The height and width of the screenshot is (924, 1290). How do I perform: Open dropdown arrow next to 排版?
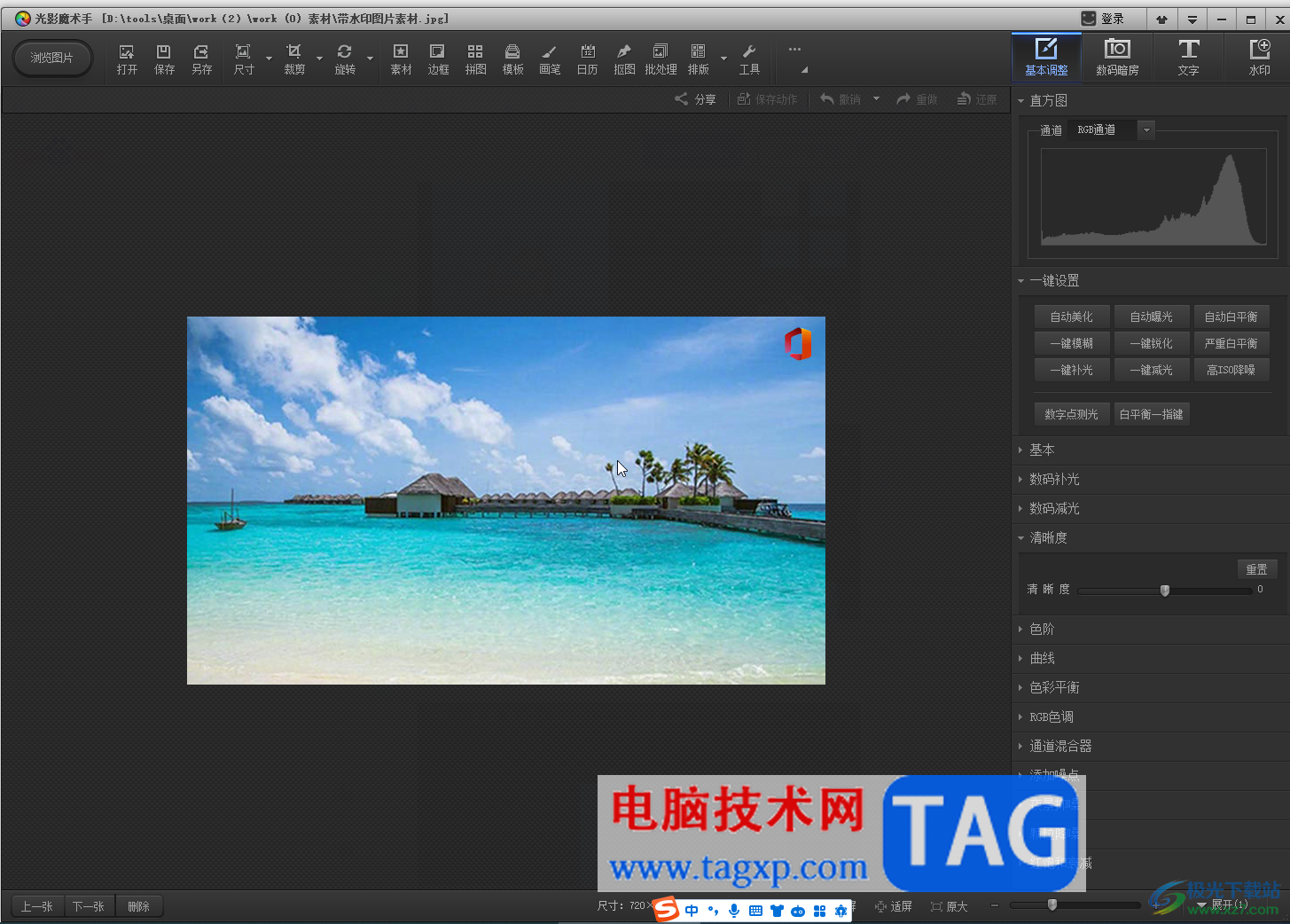pyautogui.click(x=723, y=59)
